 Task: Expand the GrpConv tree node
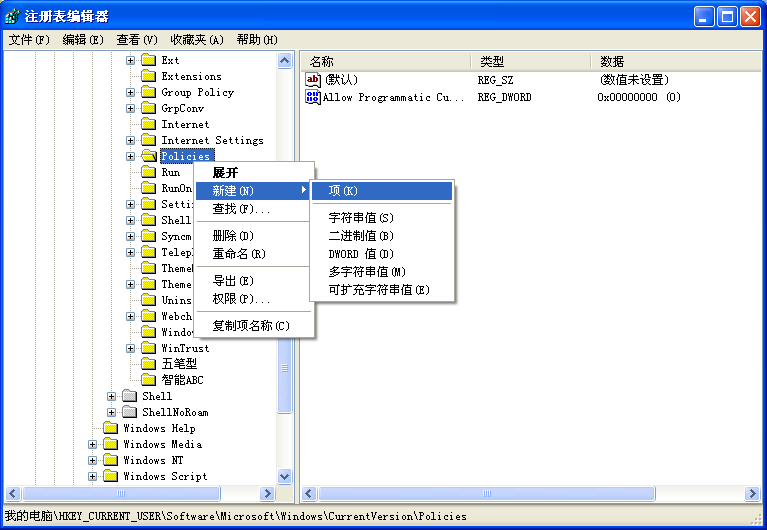[130, 109]
